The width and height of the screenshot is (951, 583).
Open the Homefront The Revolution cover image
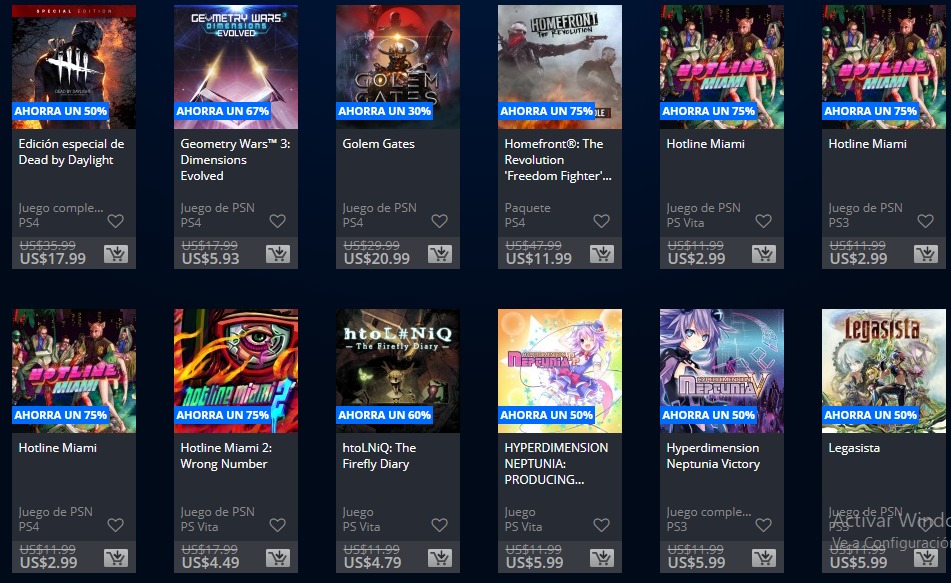pyautogui.click(x=560, y=67)
